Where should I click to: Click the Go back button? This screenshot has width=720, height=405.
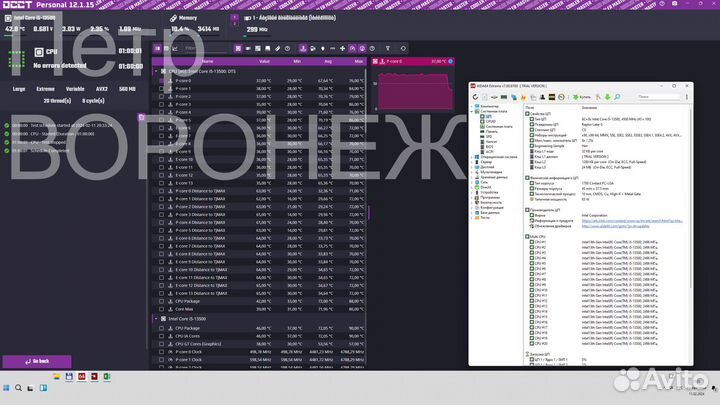point(36,361)
